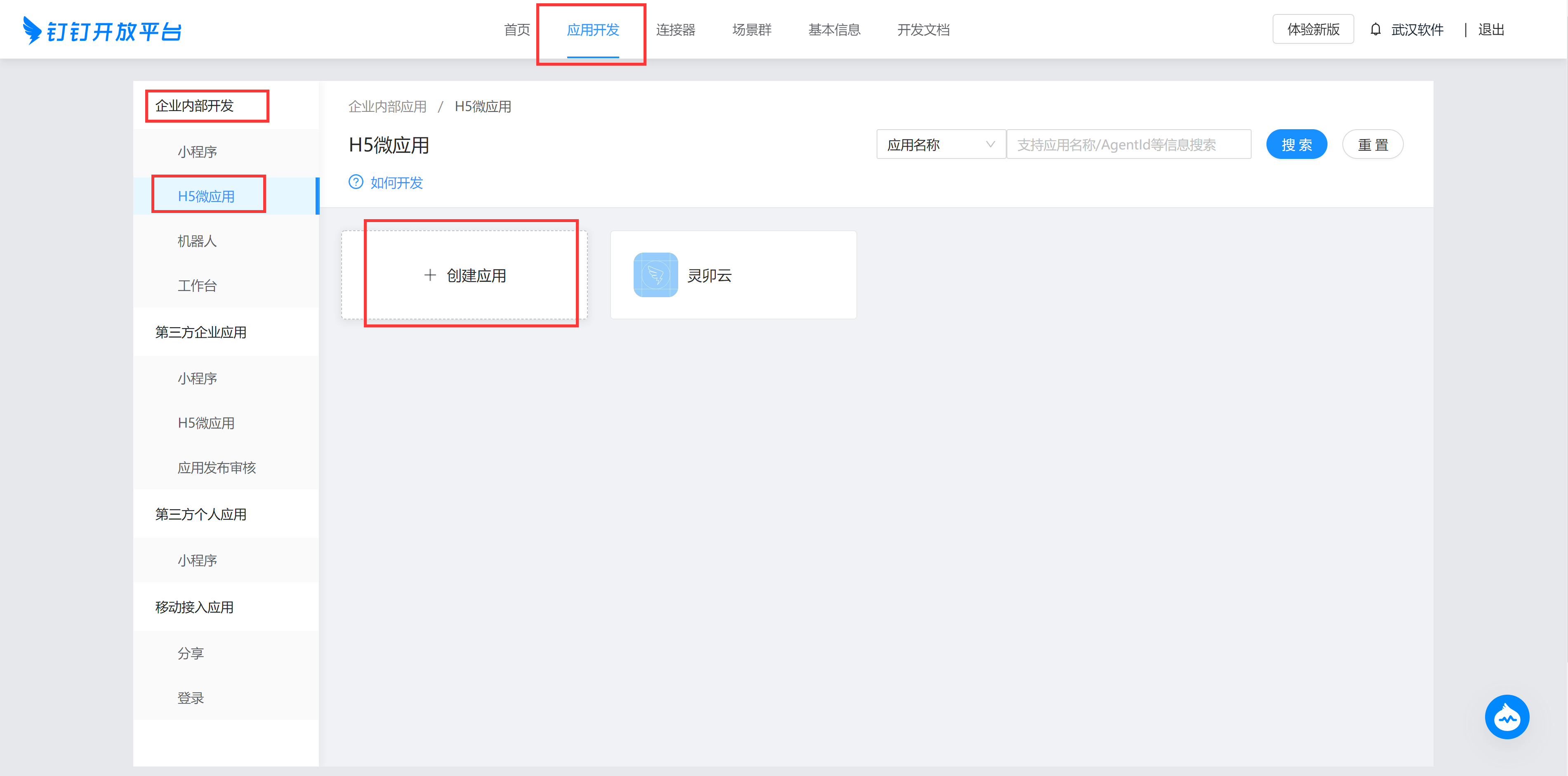Open the 如何开发 help link
Image resolution: width=1568 pixels, height=776 pixels.
[x=396, y=183]
